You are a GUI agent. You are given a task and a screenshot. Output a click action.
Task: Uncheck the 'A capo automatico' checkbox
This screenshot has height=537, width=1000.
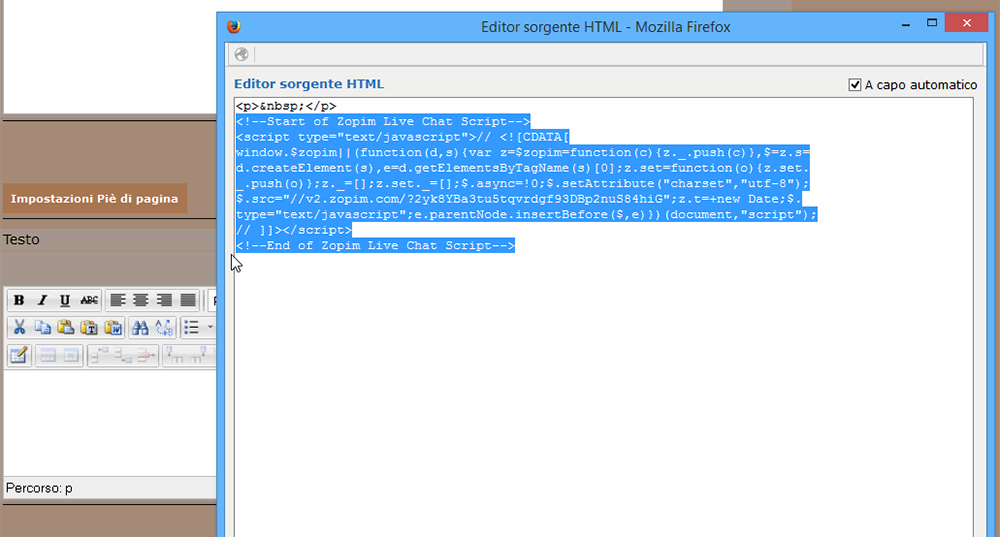coord(855,85)
